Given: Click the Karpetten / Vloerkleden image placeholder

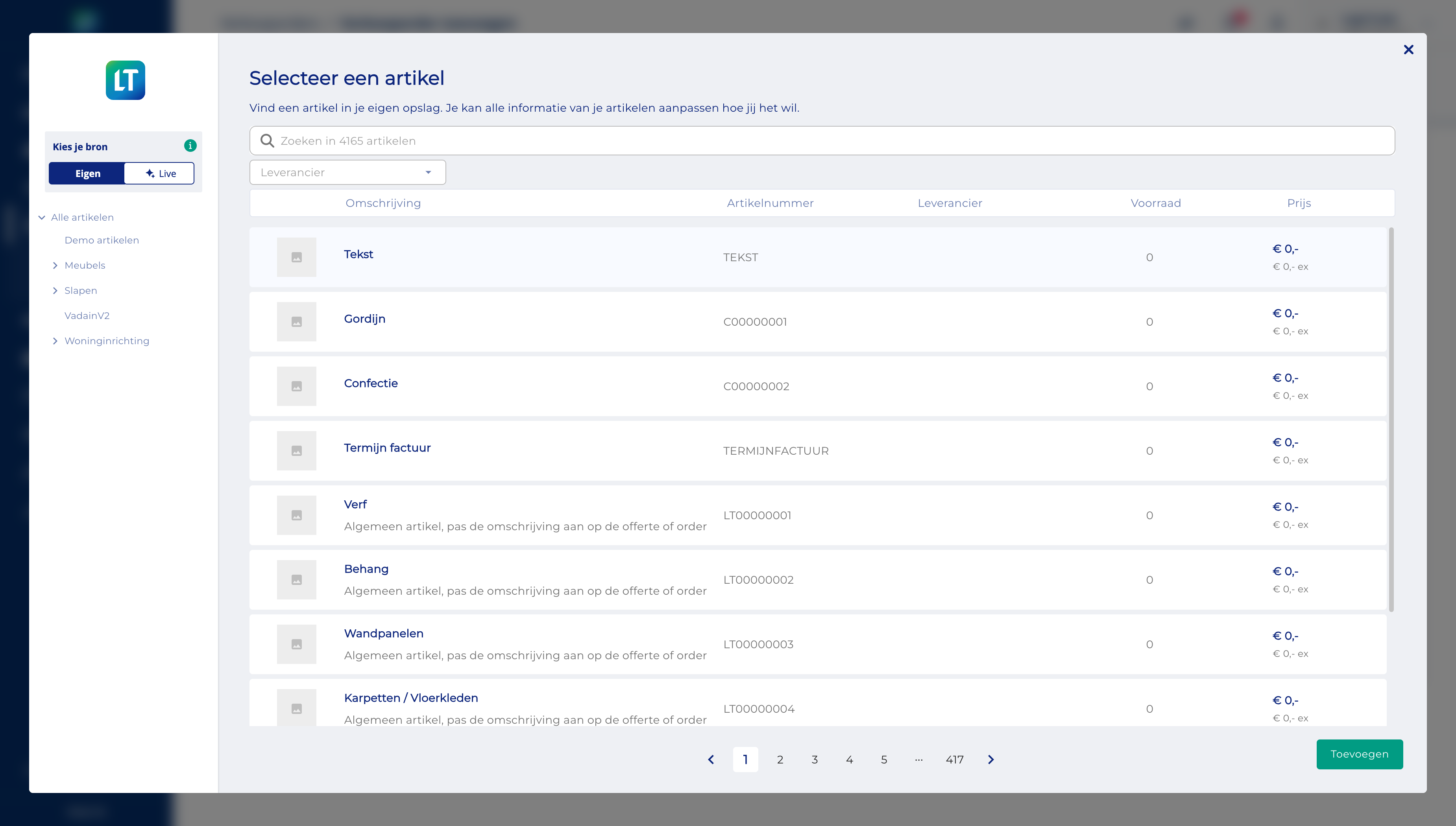Looking at the screenshot, I should click(x=297, y=708).
